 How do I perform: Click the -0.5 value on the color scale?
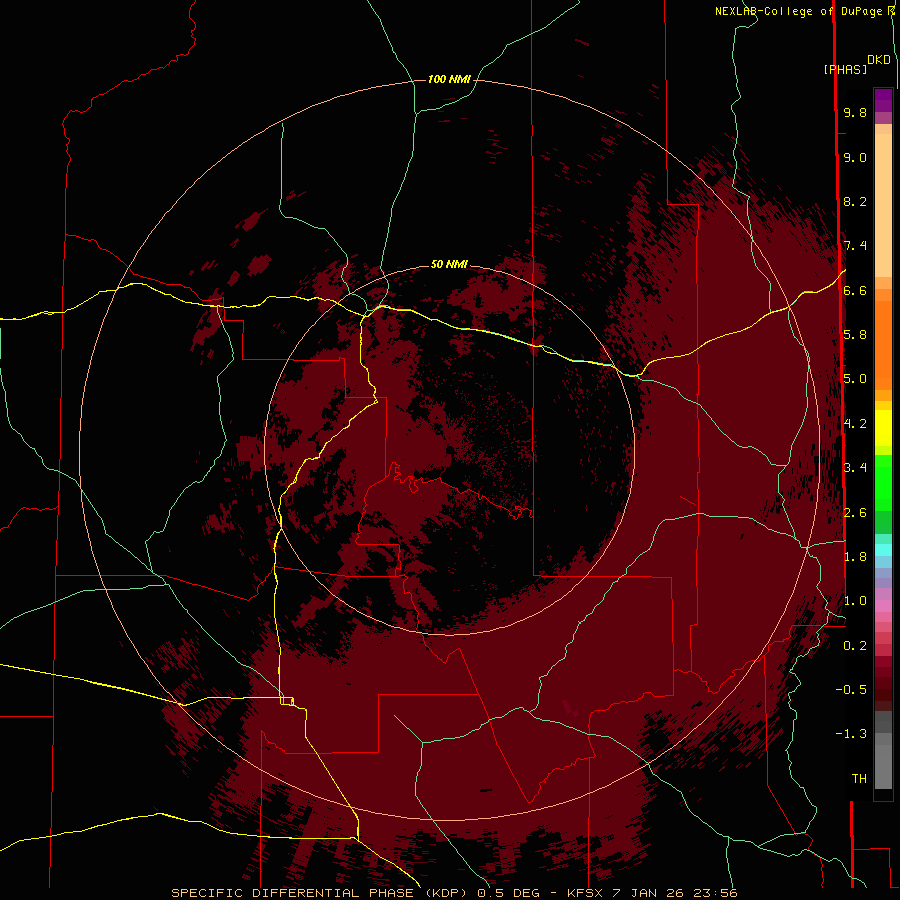(851, 689)
